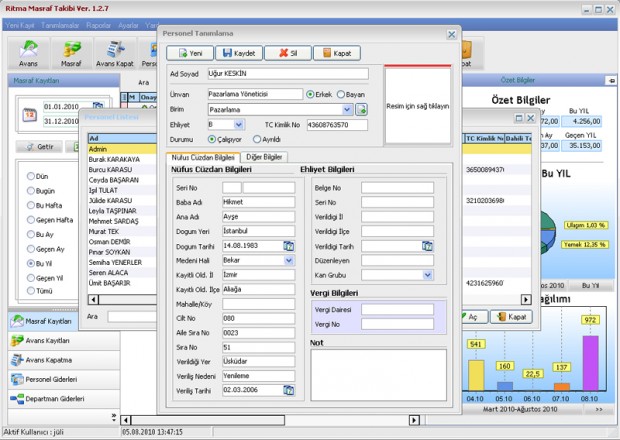
Task: Switch to Nüfus Cüzdan Bilgileri tab
Action: 203,157
